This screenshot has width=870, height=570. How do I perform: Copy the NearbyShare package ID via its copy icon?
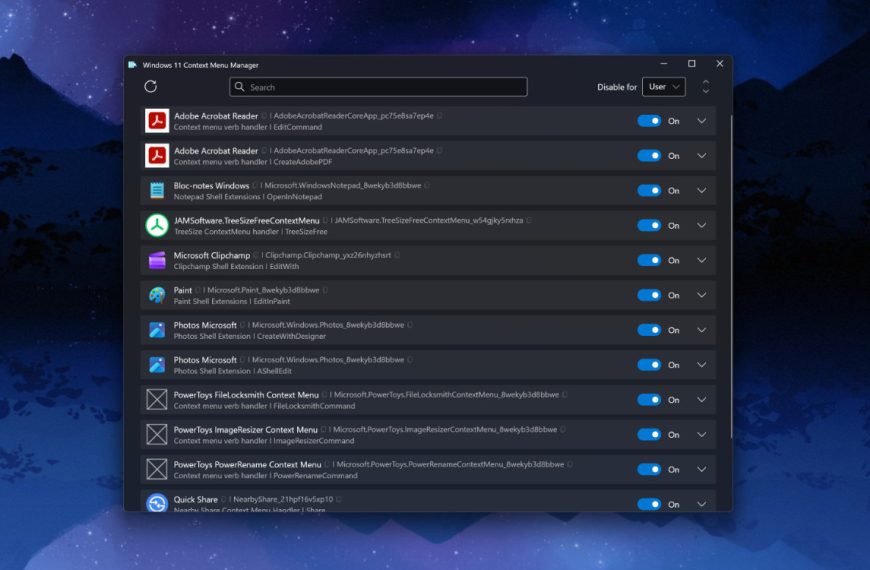point(339,500)
